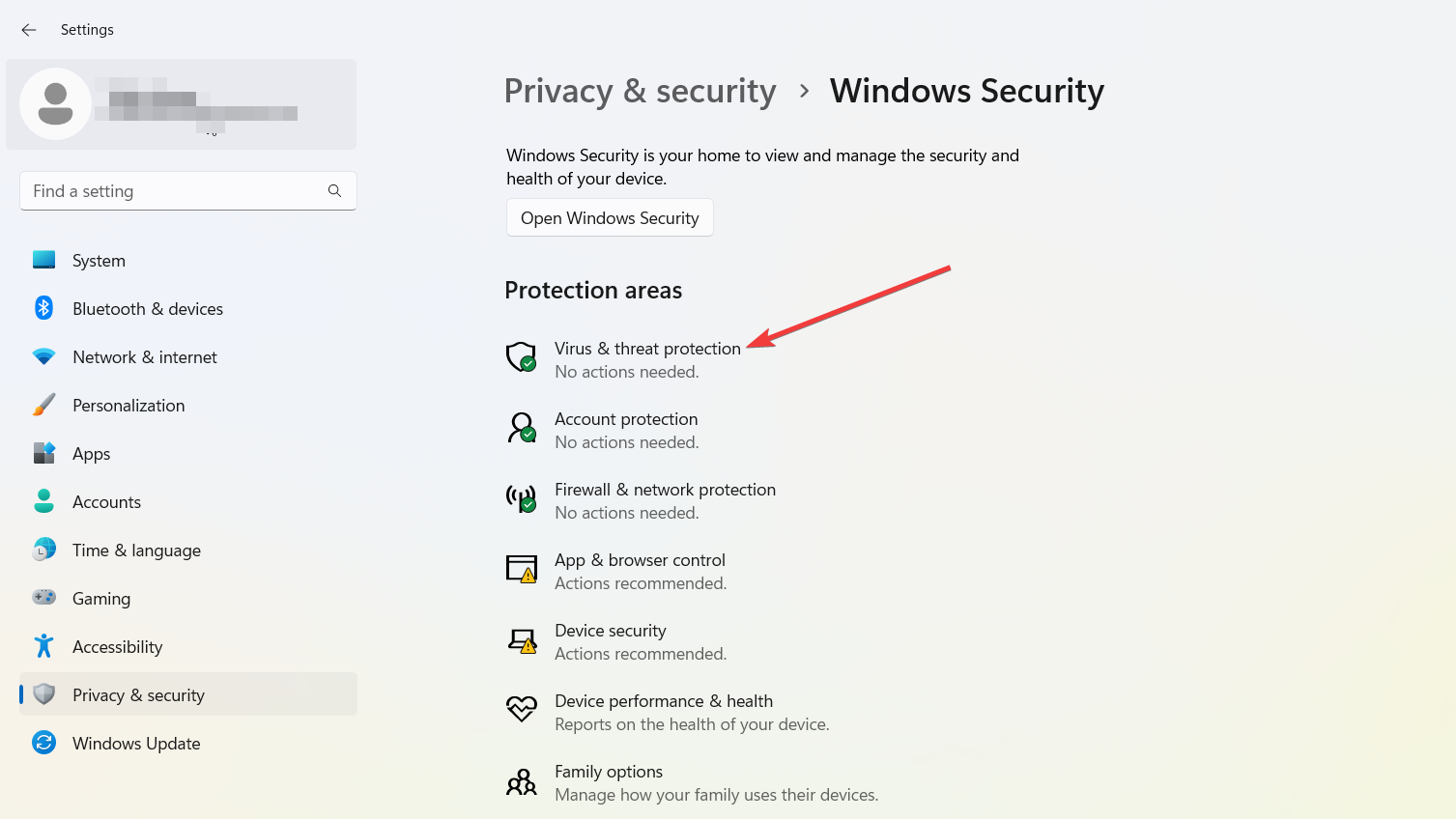Viewport: 1456px width, 819px height.
Task: Click the Device performance & health heart icon
Action: coord(522,710)
